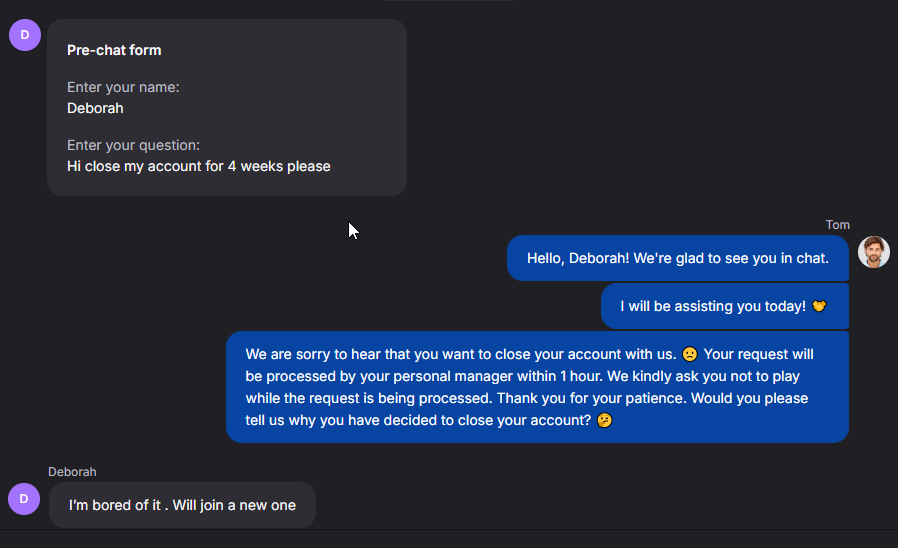Click Tom's agent profile photo
The height and width of the screenshot is (548, 898).
coord(873,252)
